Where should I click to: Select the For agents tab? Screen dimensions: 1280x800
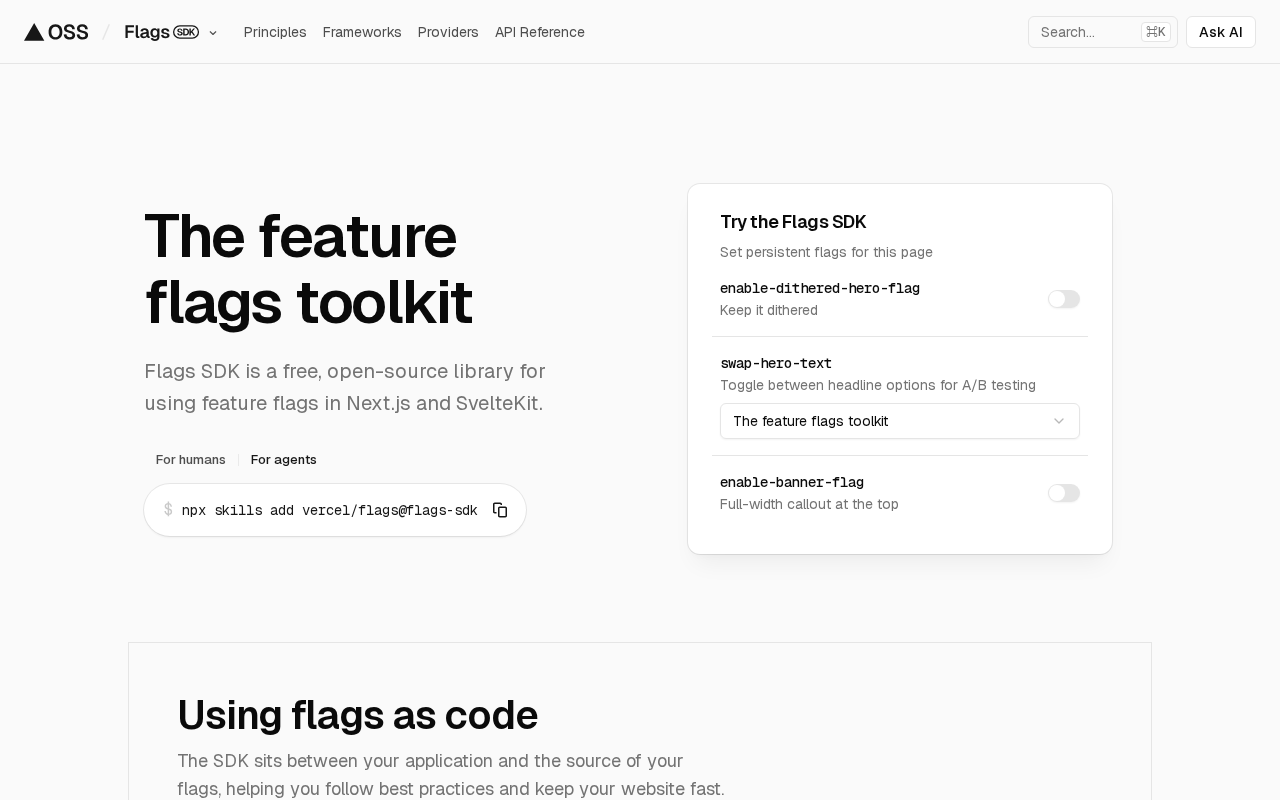pyautogui.click(x=283, y=460)
